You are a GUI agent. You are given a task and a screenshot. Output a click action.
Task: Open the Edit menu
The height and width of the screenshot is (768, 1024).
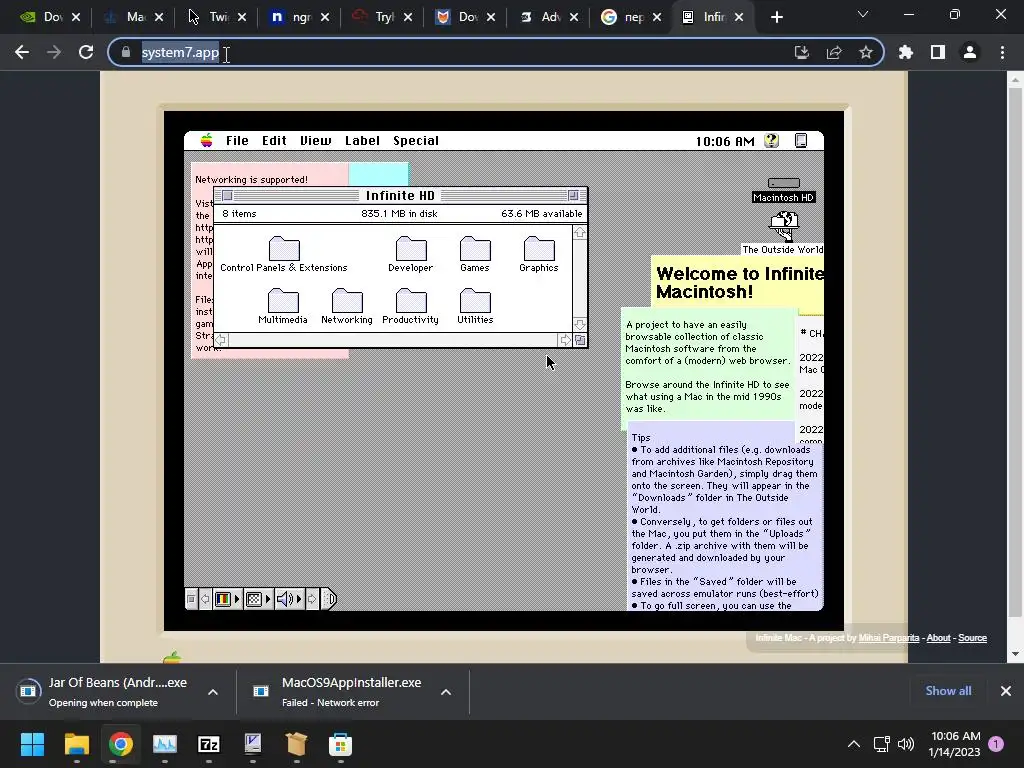[x=274, y=140]
